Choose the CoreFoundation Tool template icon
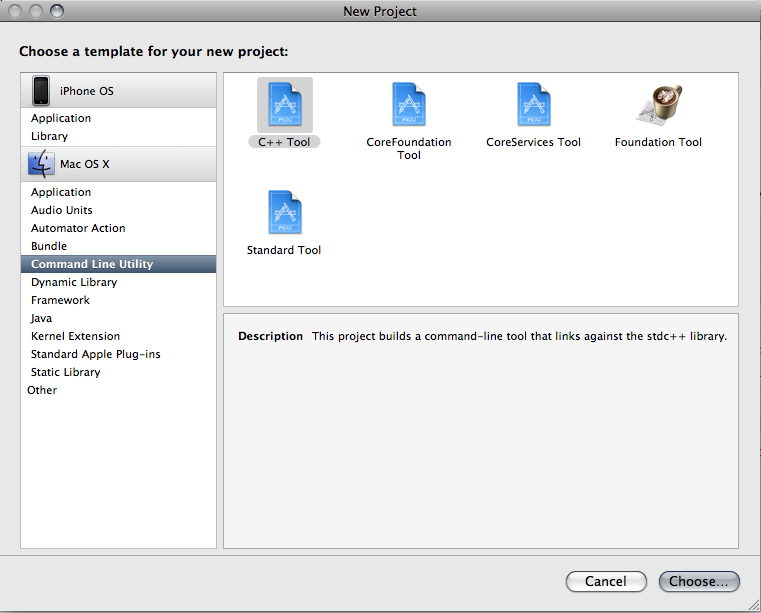761x613 pixels. (x=409, y=105)
